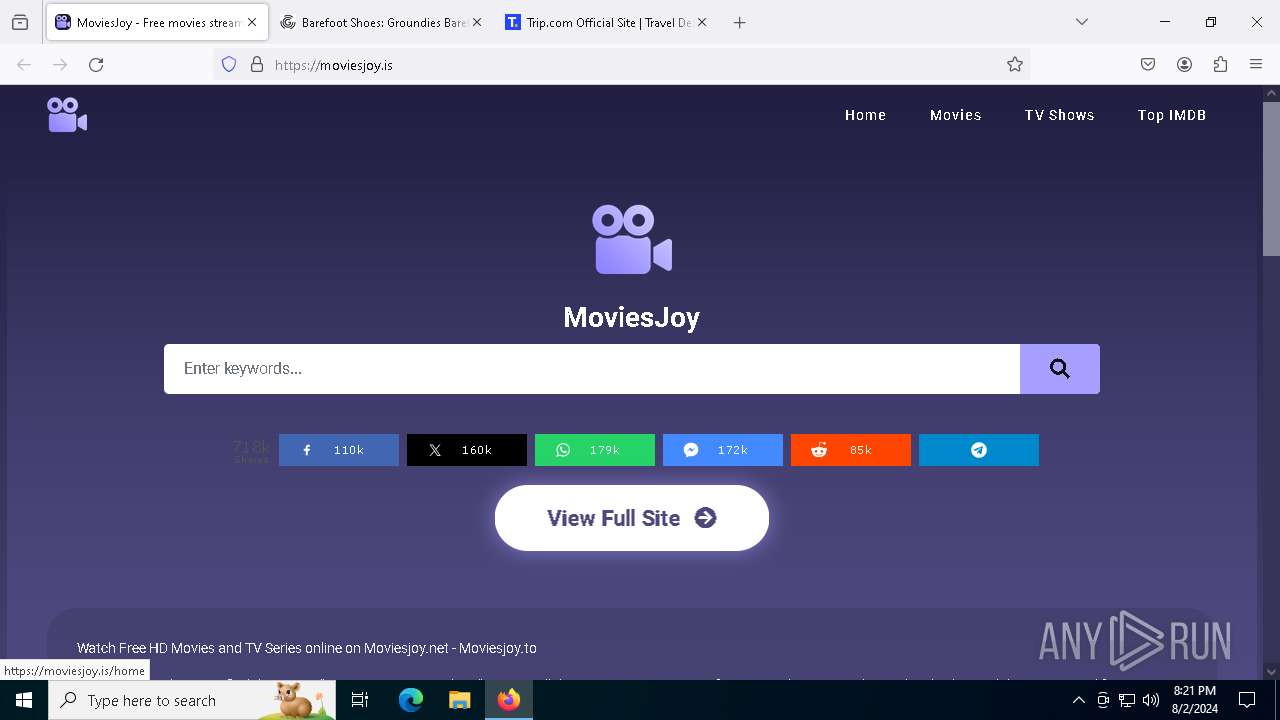Image resolution: width=1280 pixels, height=720 pixels.
Task: Open the Home menu link
Action: pyautogui.click(x=865, y=115)
